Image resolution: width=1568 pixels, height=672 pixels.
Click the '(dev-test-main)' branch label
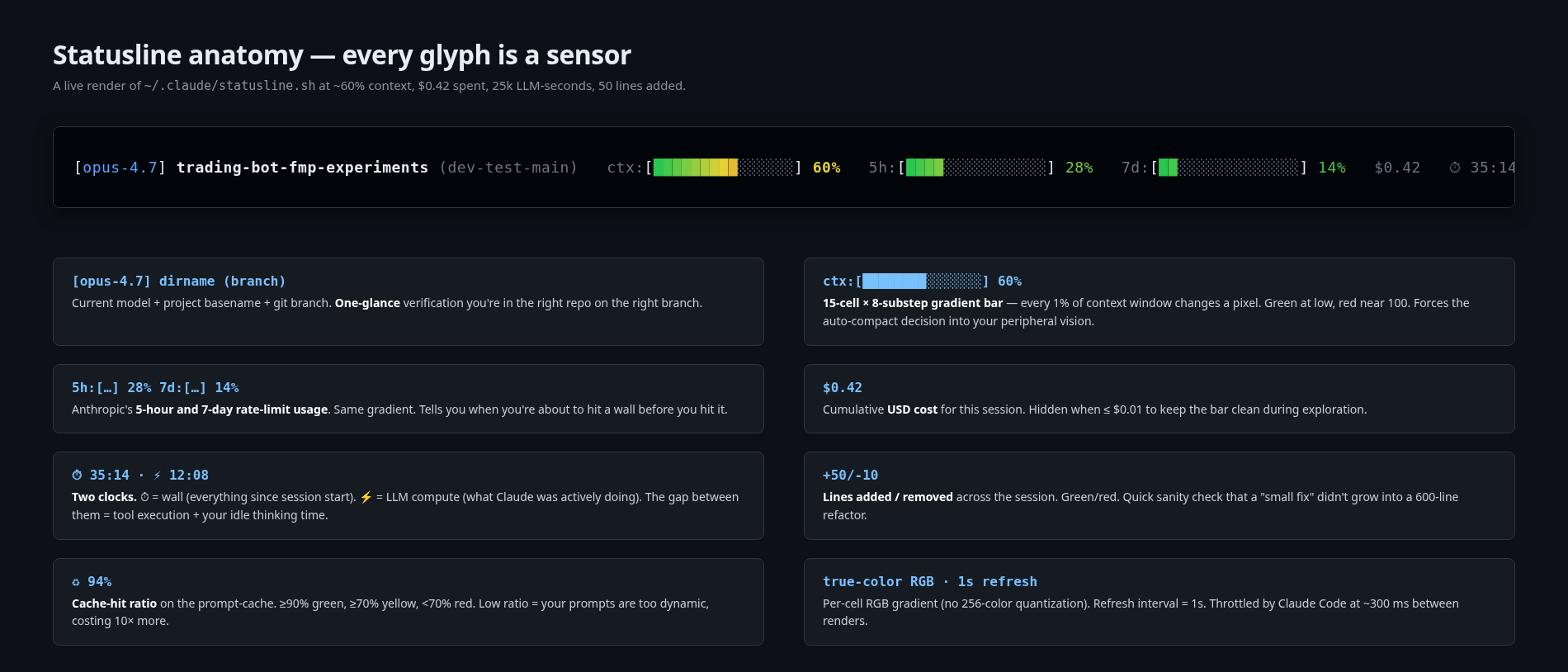508,168
